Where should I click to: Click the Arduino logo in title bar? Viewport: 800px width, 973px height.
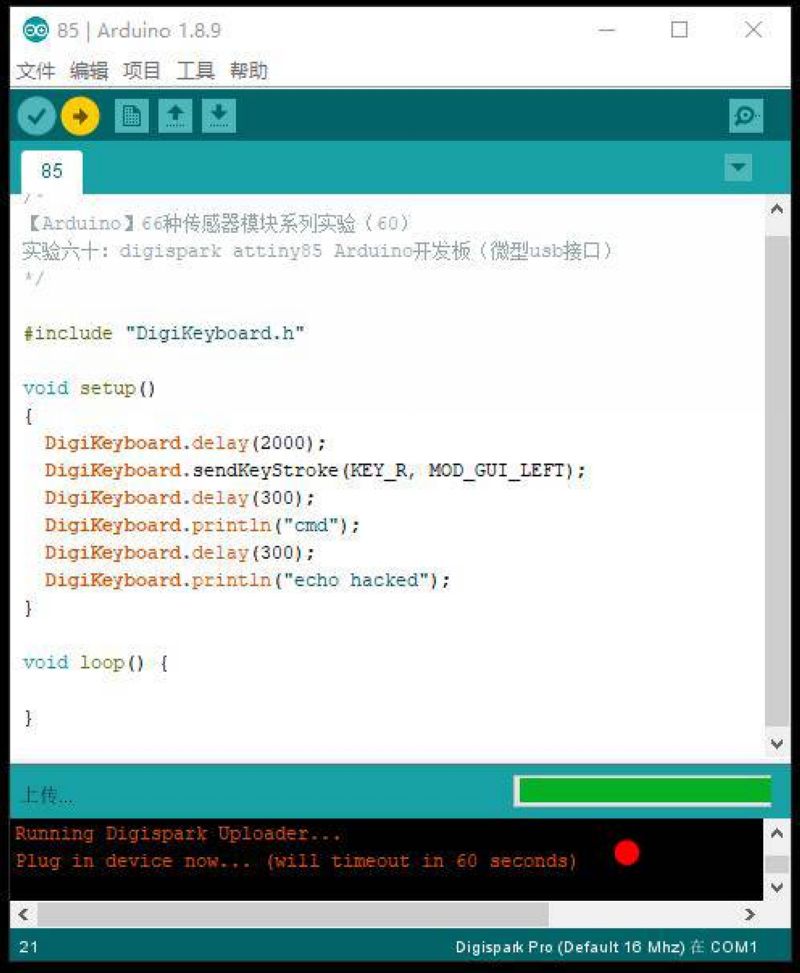point(35,30)
